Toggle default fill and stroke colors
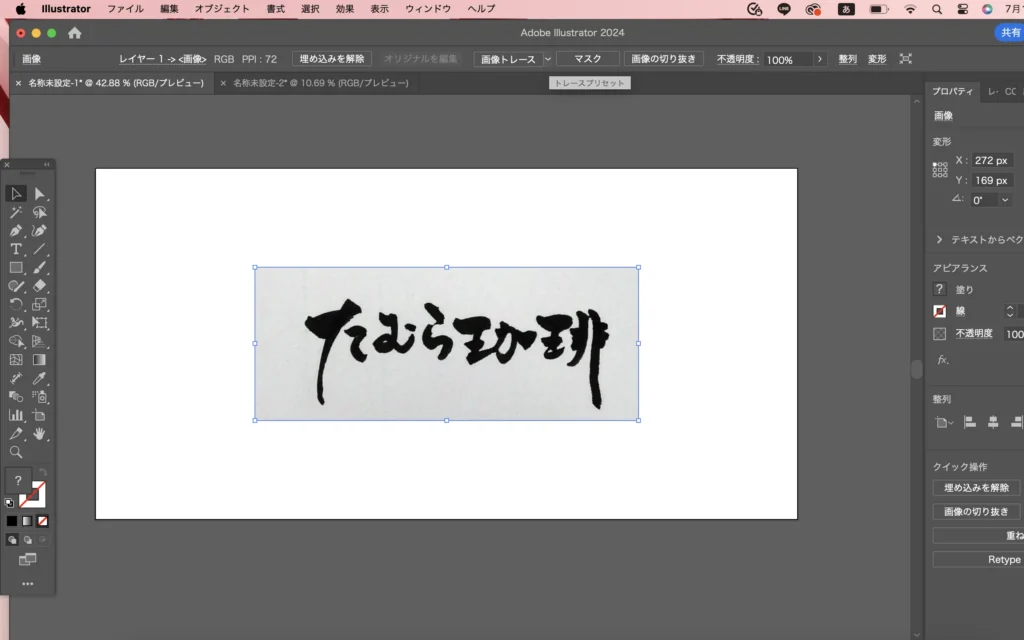 10,502
